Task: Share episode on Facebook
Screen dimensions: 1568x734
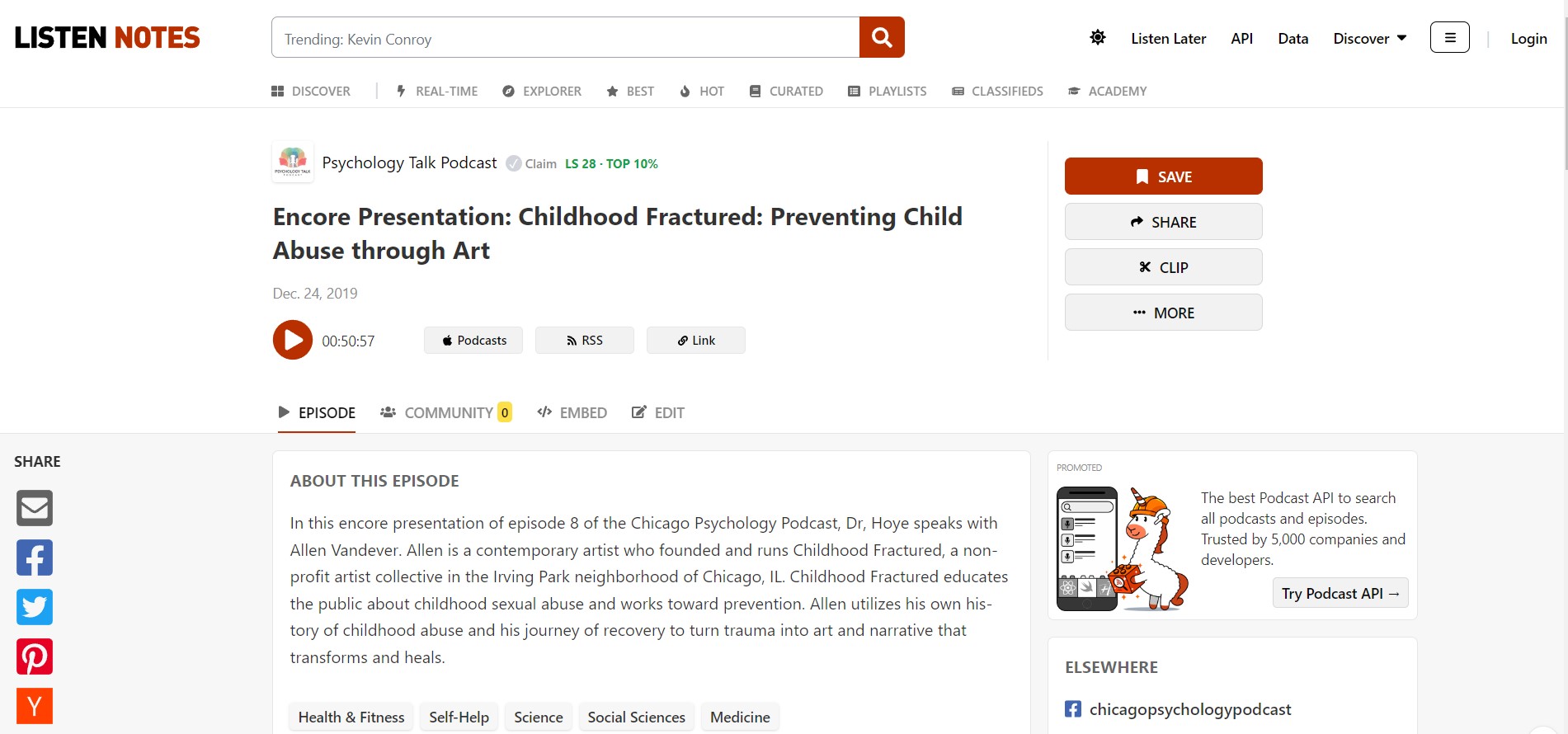Action: pyautogui.click(x=35, y=558)
